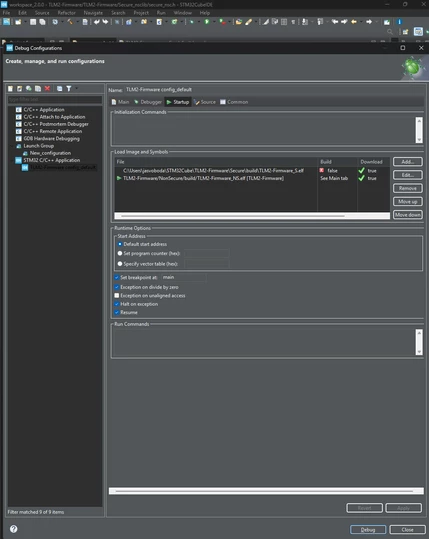Viewport: 429px width, 539px height.
Task: Toggle the Resume checkbox
Action: pos(117,312)
